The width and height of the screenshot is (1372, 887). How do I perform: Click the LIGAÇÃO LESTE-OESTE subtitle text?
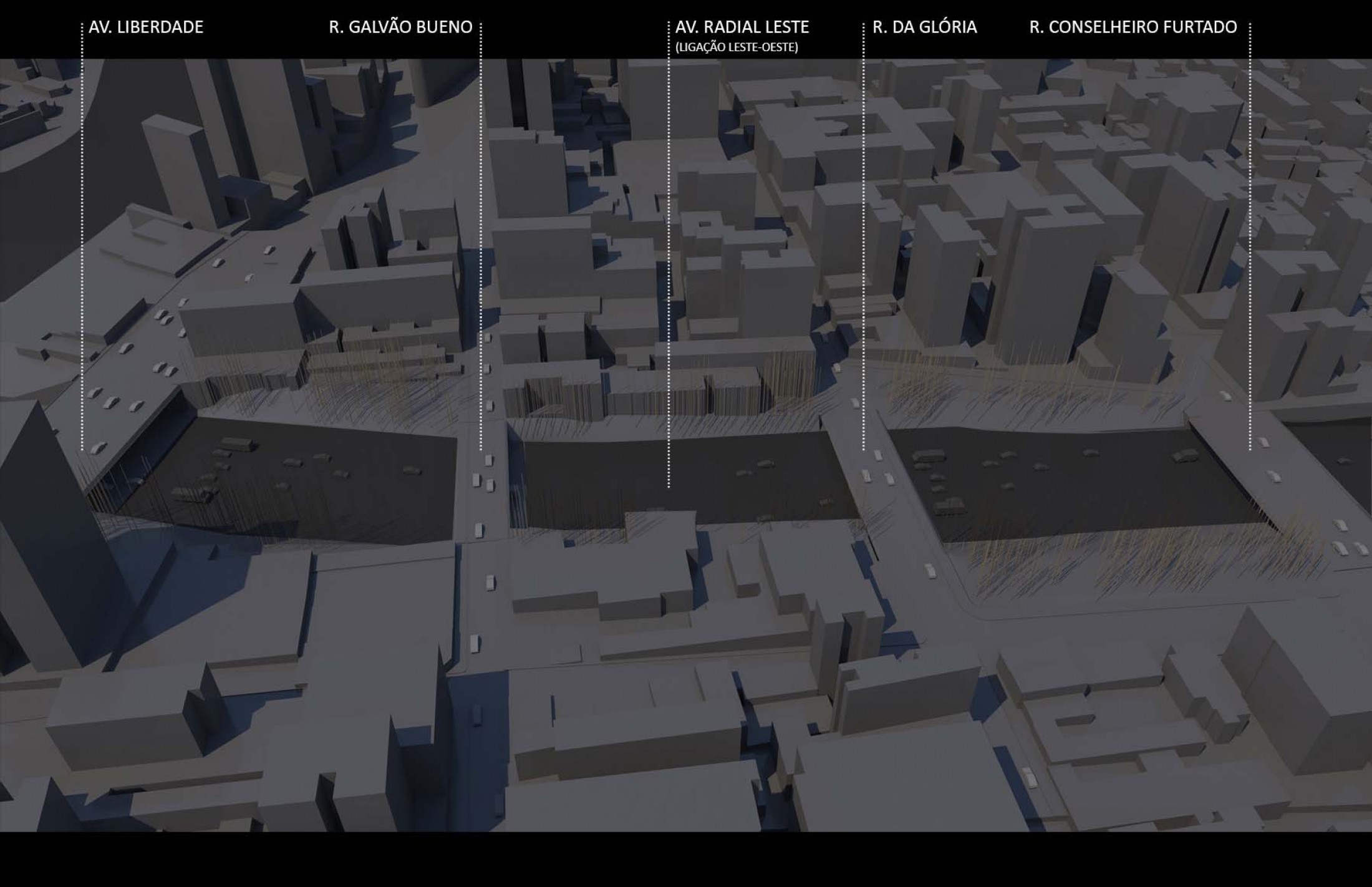click(737, 47)
